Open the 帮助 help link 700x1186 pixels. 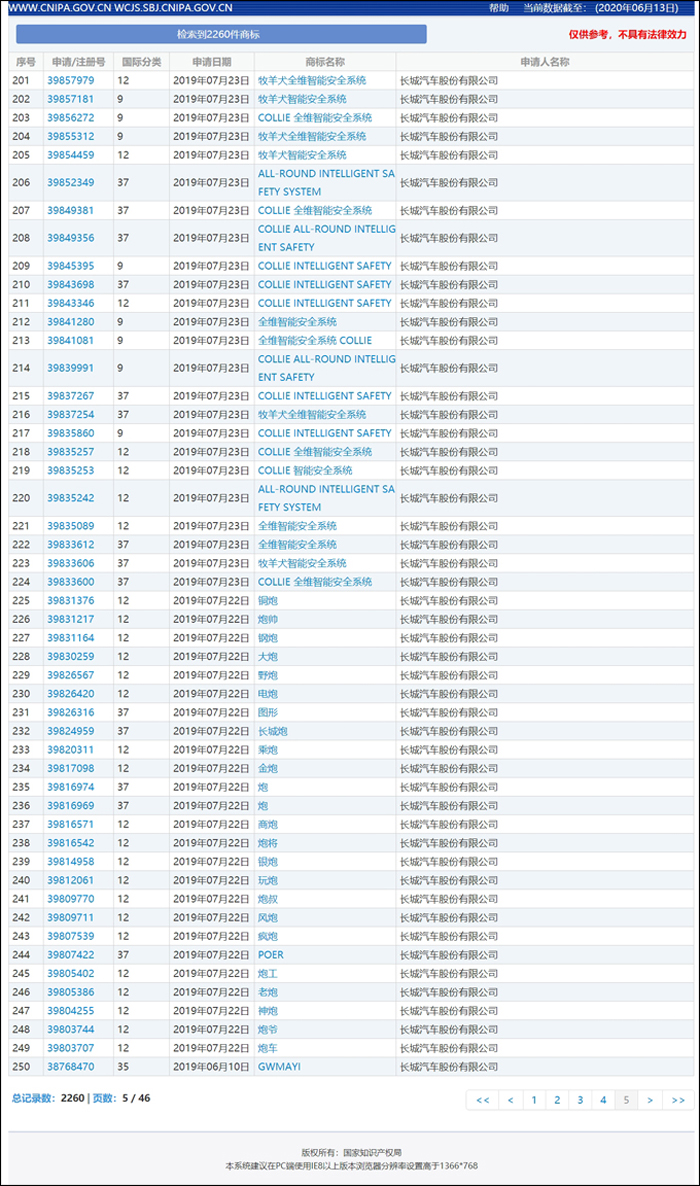coord(499,8)
